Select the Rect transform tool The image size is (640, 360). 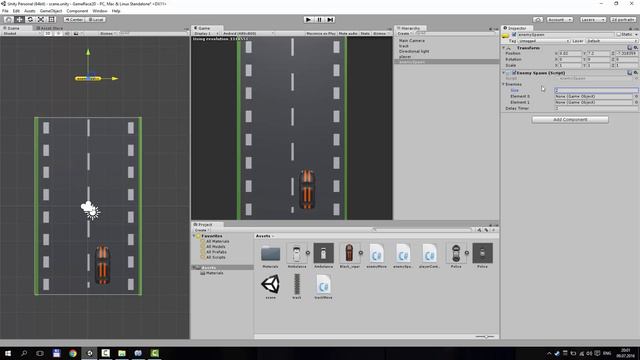point(52,20)
